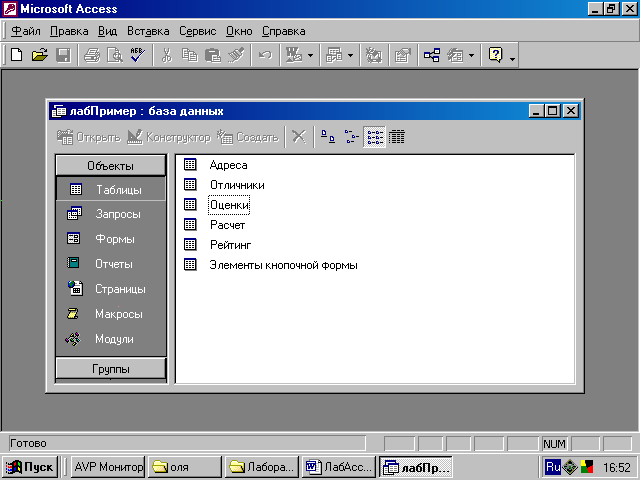This screenshot has width=640, height=480.
Task: Click the Properties toolbar icon
Action: coord(402,55)
